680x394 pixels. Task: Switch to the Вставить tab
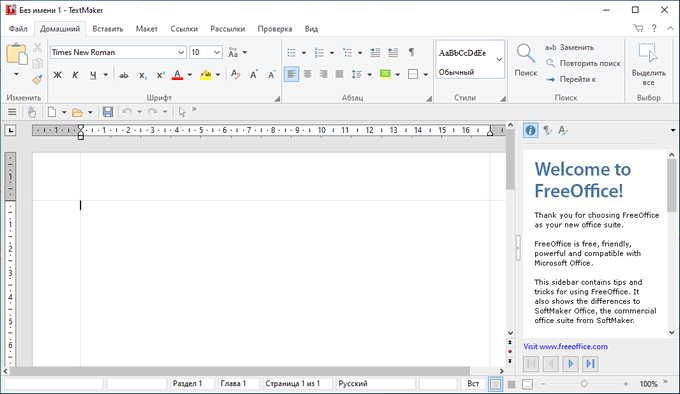click(x=108, y=29)
